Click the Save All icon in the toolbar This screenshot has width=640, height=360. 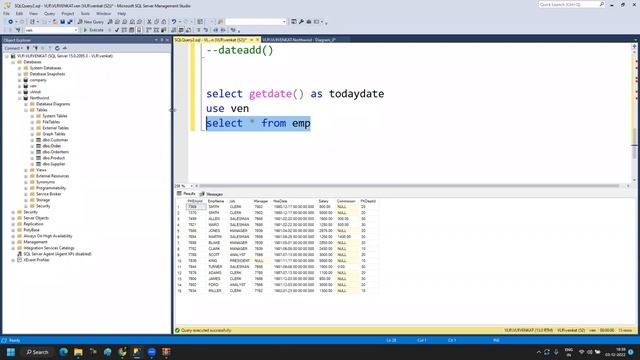point(70,22)
